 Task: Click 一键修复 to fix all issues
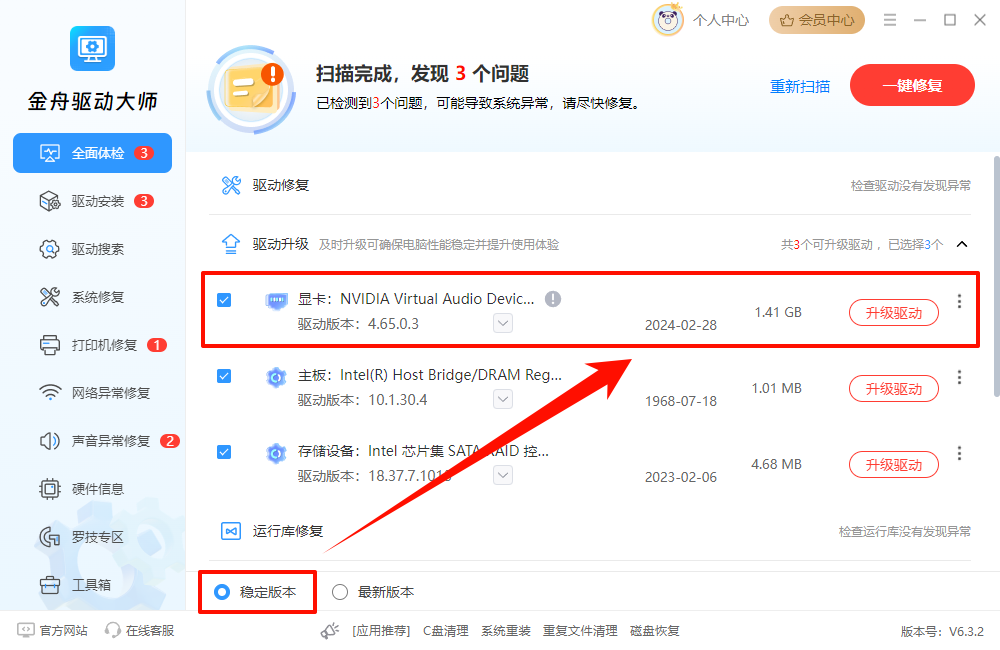click(x=912, y=85)
